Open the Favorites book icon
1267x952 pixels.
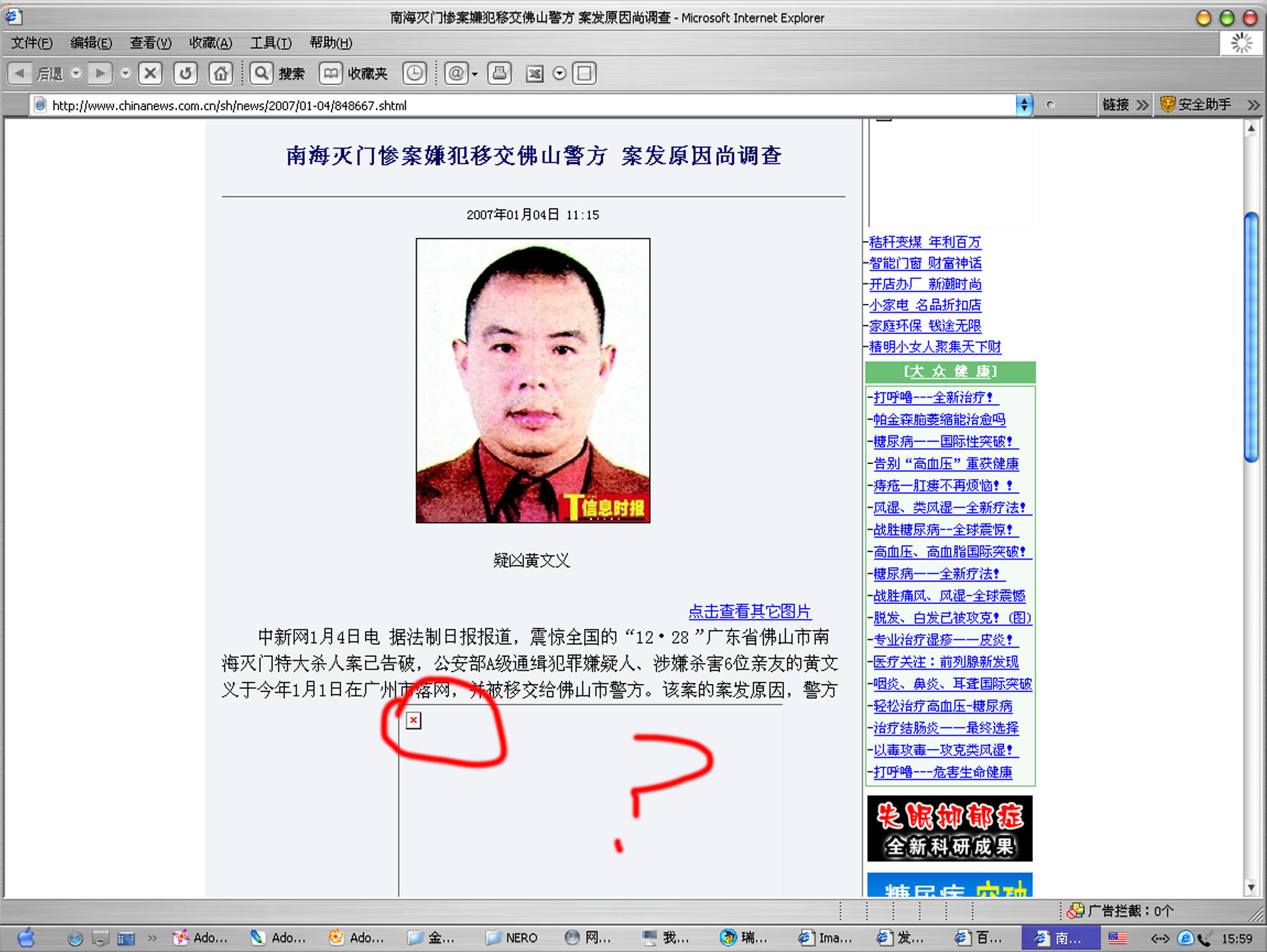pos(330,73)
